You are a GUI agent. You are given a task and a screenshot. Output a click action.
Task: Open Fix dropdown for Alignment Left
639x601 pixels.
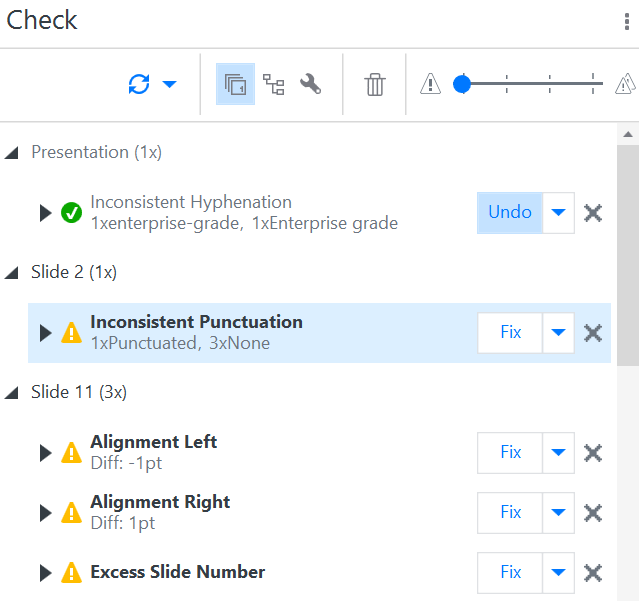pyautogui.click(x=558, y=453)
